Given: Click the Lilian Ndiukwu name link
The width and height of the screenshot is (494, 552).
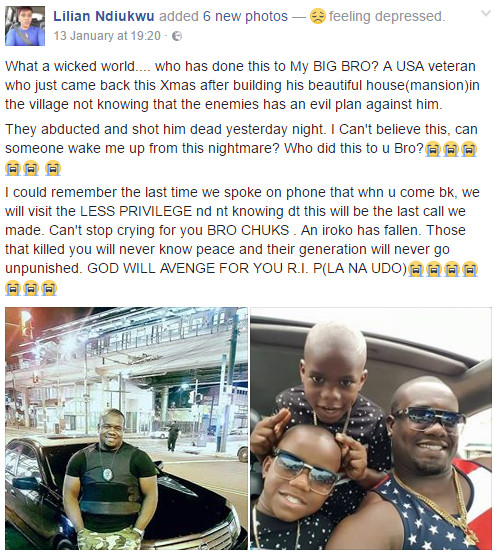Looking at the screenshot, I should click(104, 16).
